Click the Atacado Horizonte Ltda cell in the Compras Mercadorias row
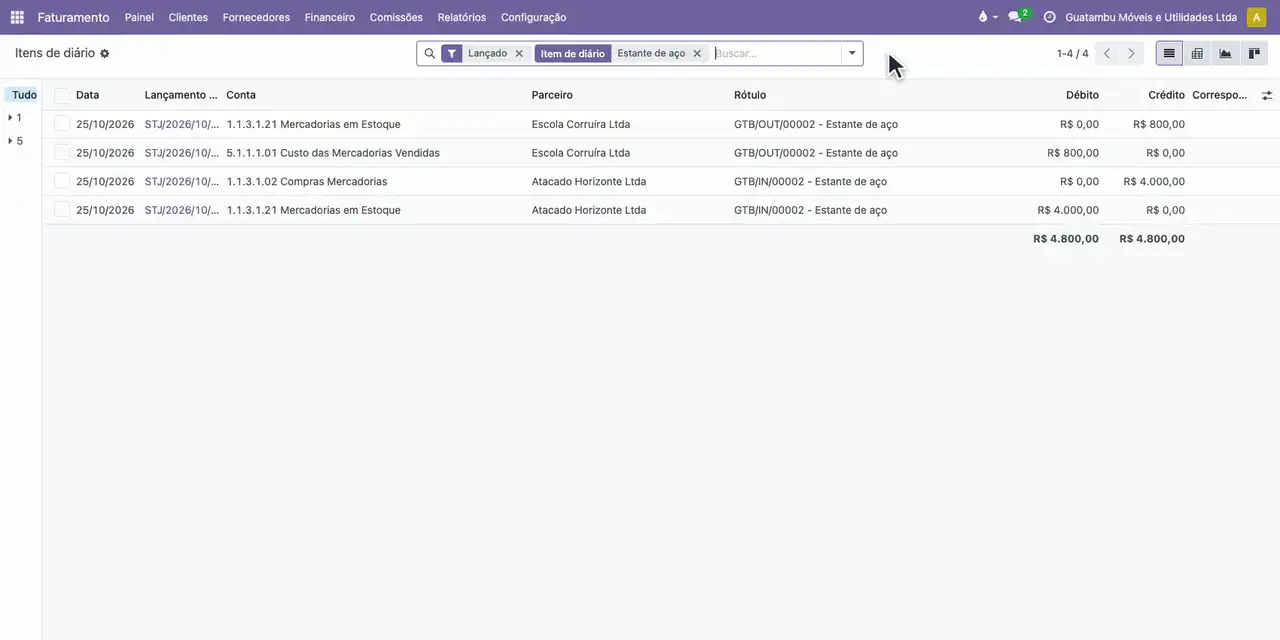This screenshot has height=640, width=1280. 589,181
